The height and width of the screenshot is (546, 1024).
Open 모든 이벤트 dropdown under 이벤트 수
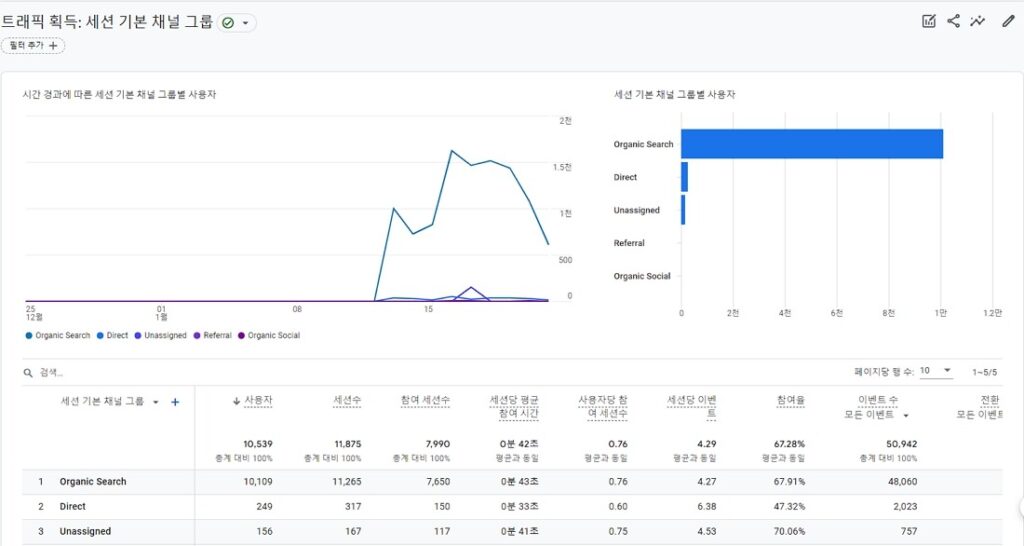[876, 415]
